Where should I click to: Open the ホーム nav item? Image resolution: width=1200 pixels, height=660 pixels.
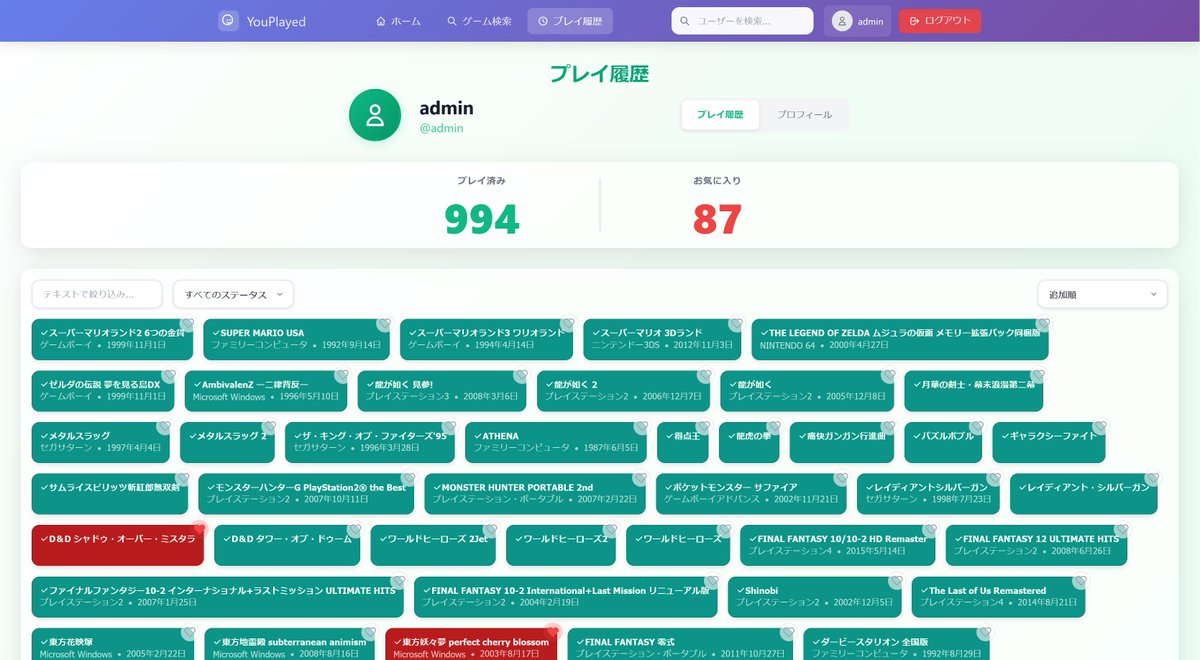tap(398, 21)
